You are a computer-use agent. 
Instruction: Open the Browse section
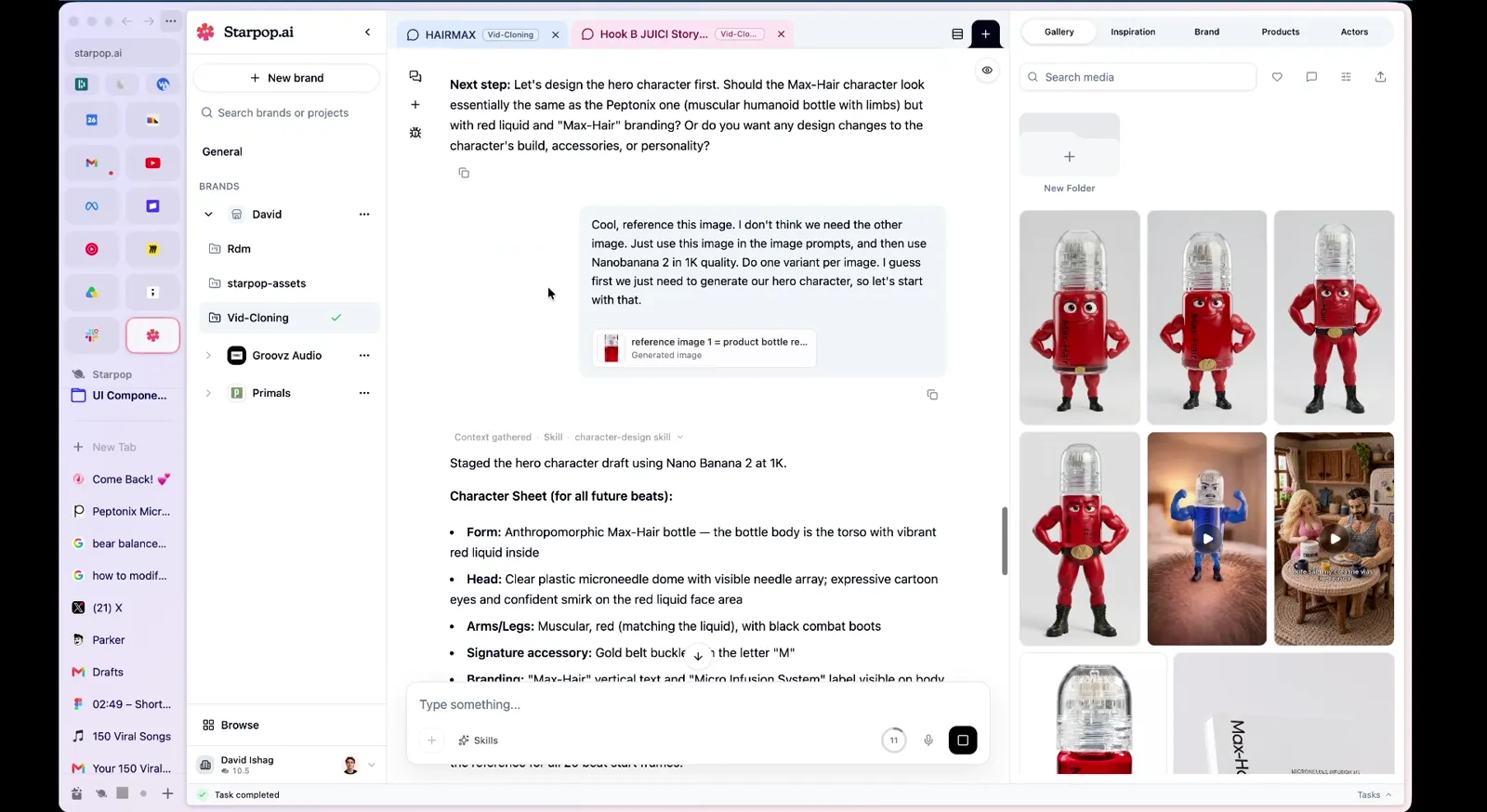point(231,726)
